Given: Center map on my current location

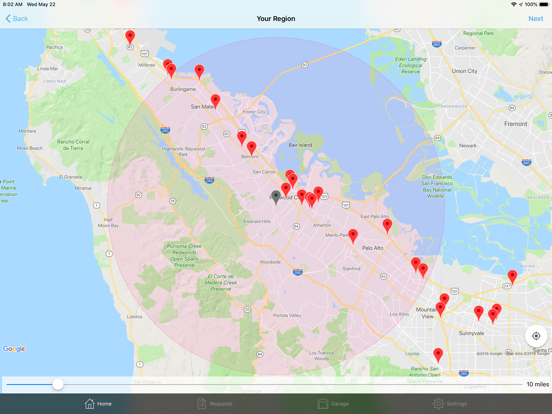Looking at the screenshot, I should [536, 336].
